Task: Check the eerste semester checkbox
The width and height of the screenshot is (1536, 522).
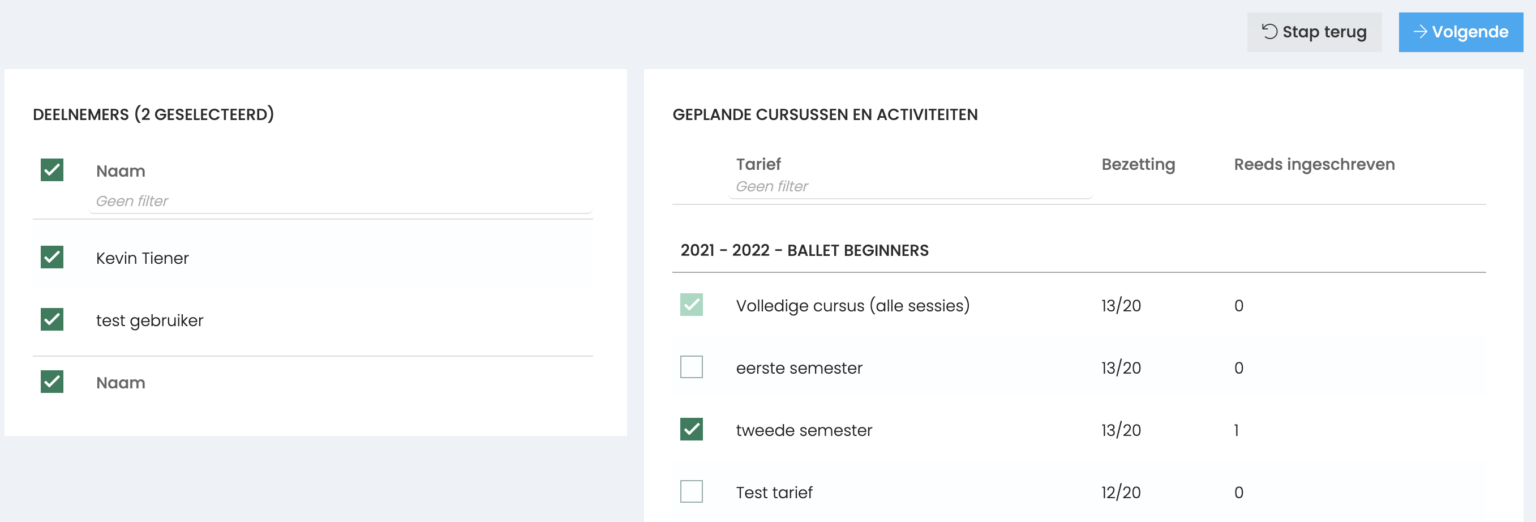Action: pyautogui.click(x=691, y=367)
